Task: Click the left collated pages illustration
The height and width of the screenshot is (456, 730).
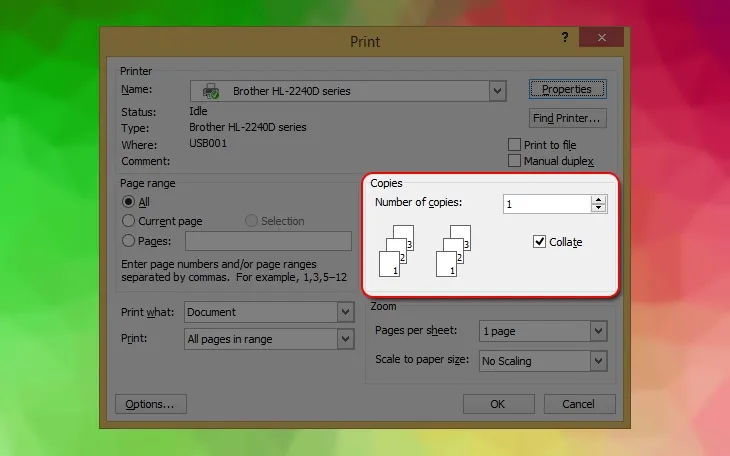Action: [396, 251]
